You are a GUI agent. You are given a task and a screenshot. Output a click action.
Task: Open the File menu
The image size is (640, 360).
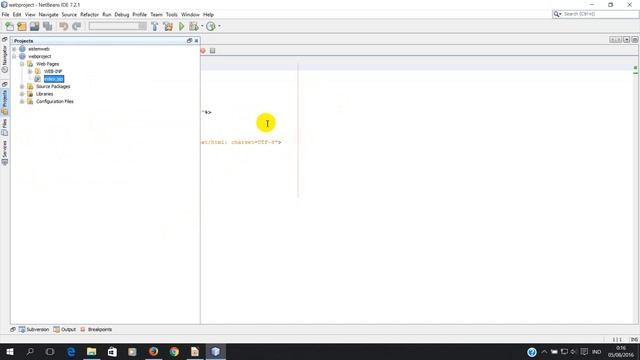5,15
